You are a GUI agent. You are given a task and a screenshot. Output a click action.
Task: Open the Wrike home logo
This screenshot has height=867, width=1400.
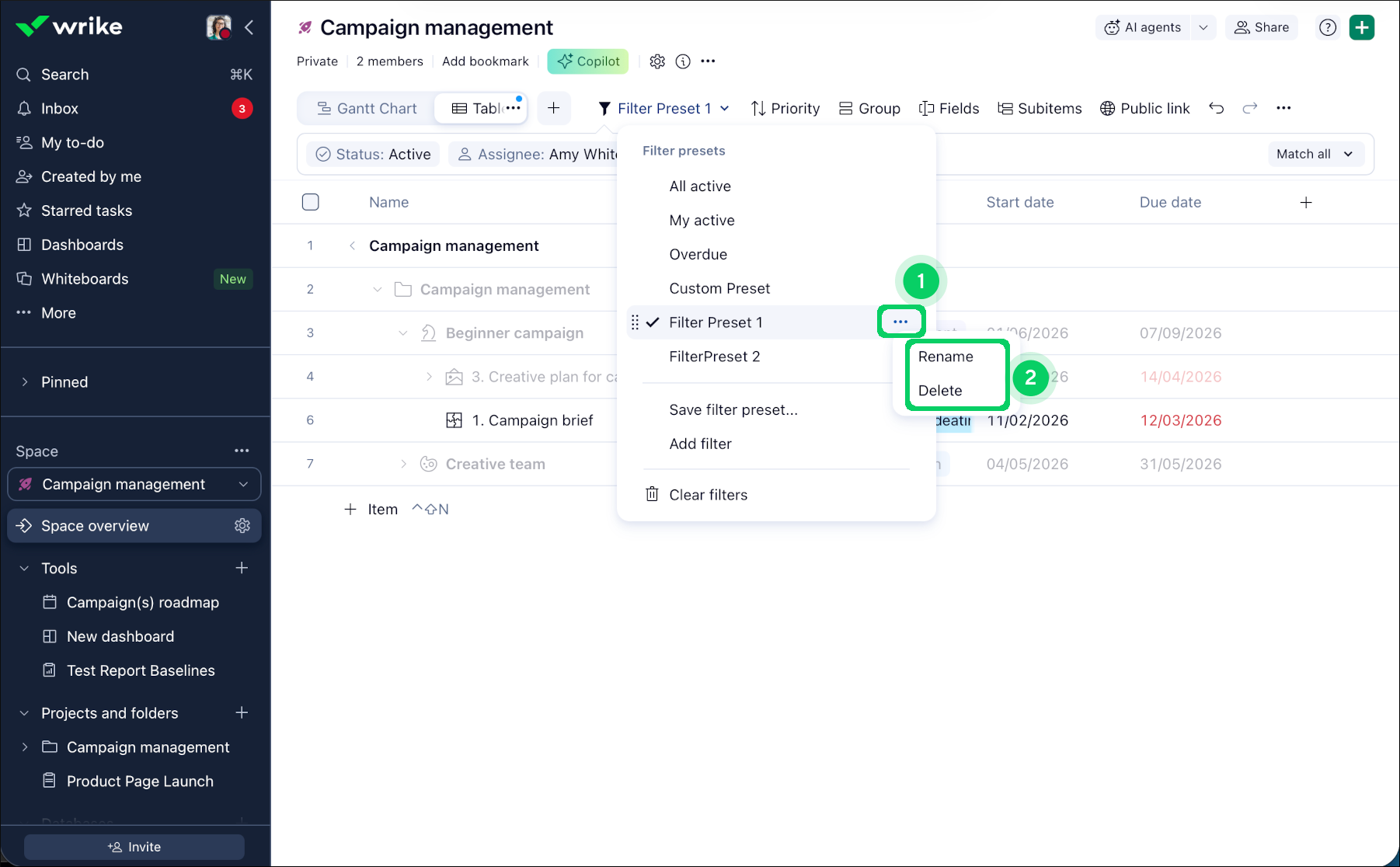[69, 26]
